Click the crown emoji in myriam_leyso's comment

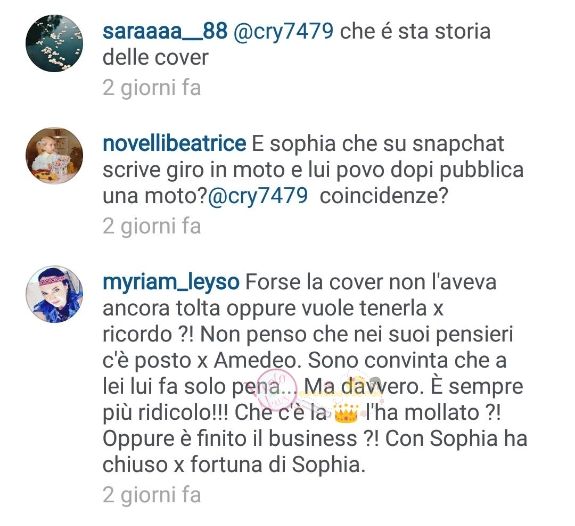point(346,414)
